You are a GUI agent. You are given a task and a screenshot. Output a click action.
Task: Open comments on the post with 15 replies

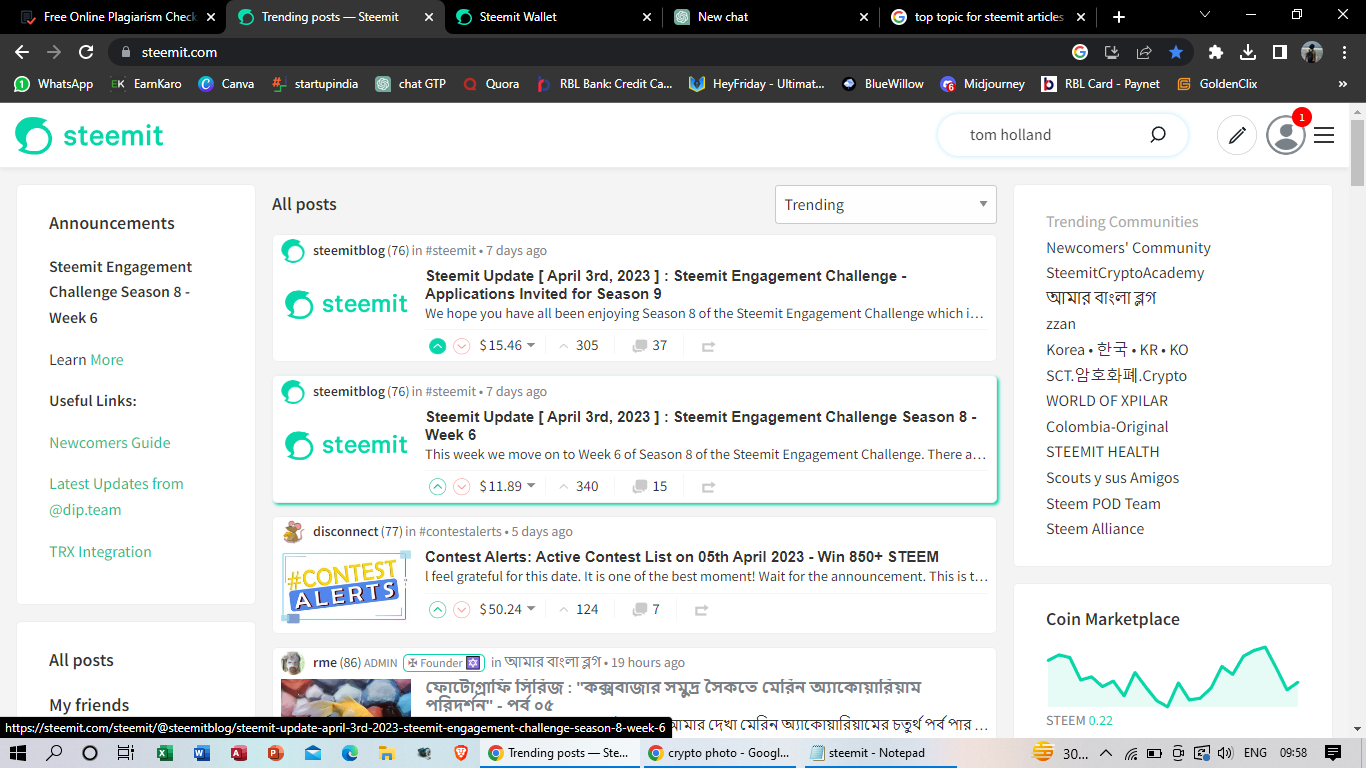pyautogui.click(x=650, y=487)
